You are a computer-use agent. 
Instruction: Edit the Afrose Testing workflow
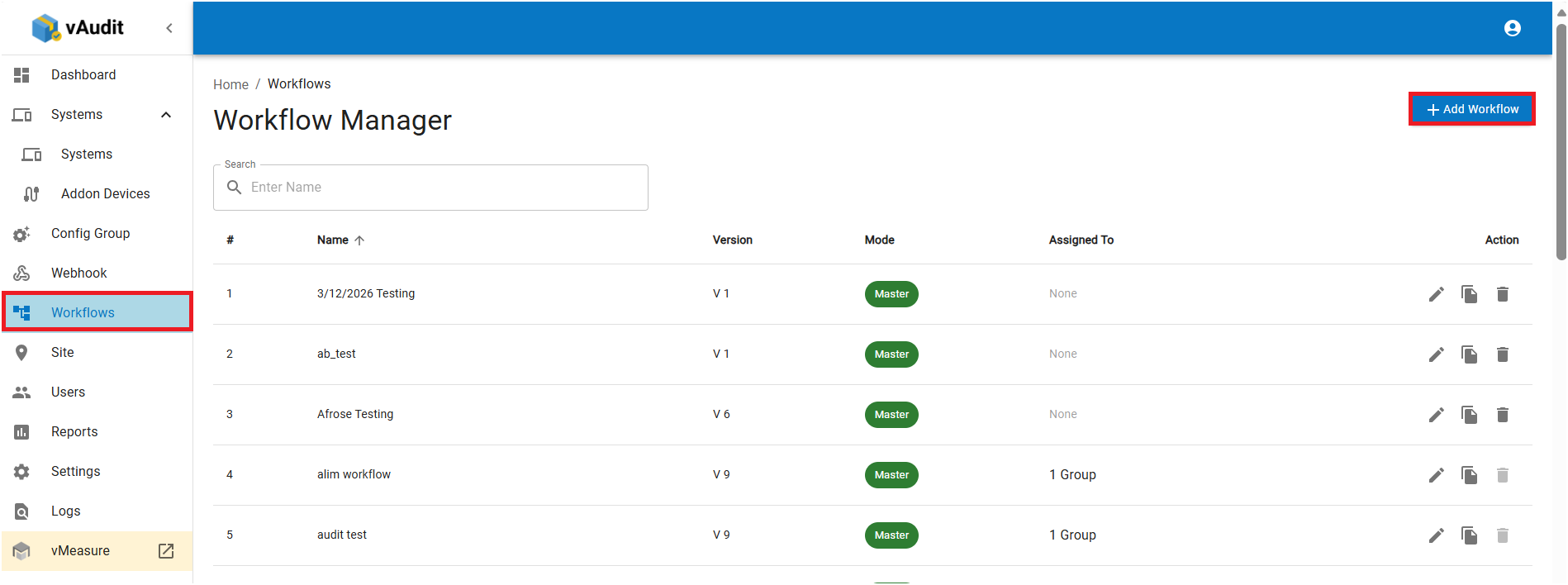(x=1437, y=415)
